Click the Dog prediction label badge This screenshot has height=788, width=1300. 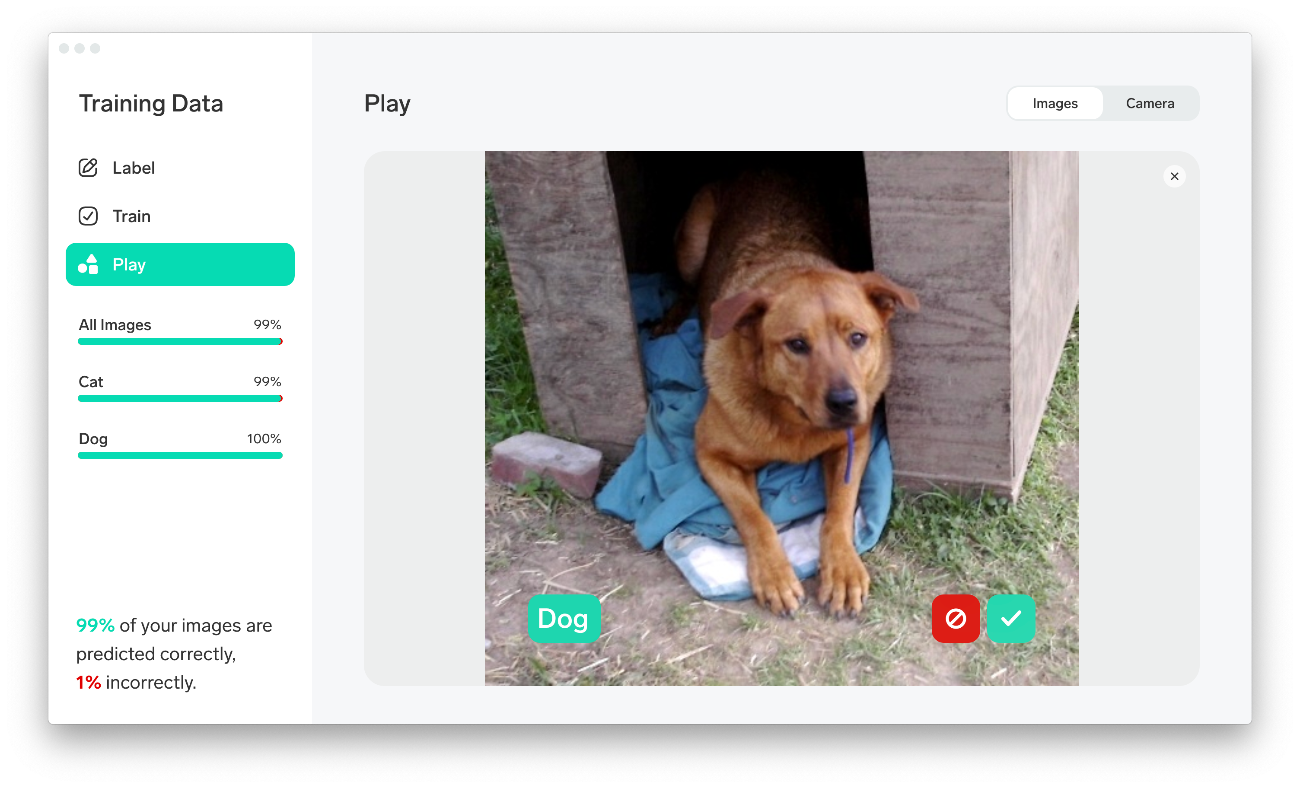[564, 619]
